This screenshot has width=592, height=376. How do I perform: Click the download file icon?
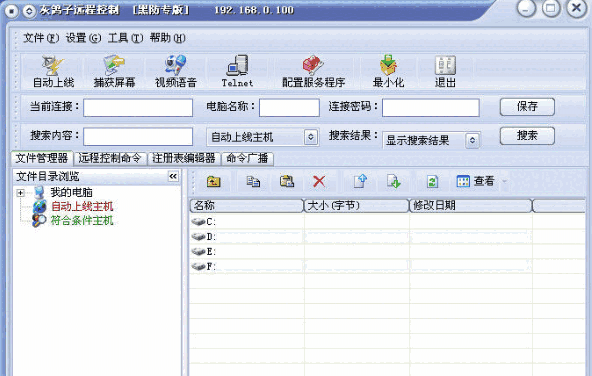(394, 182)
